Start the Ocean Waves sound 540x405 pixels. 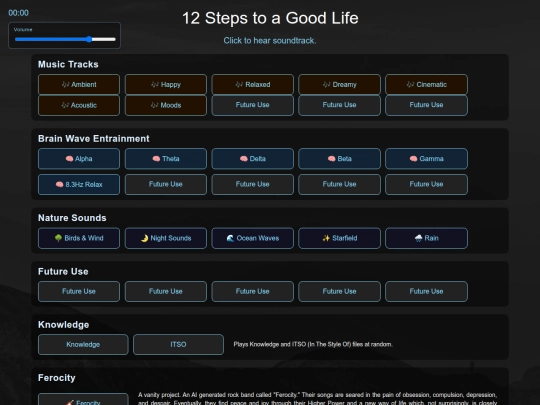click(x=252, y=238)
